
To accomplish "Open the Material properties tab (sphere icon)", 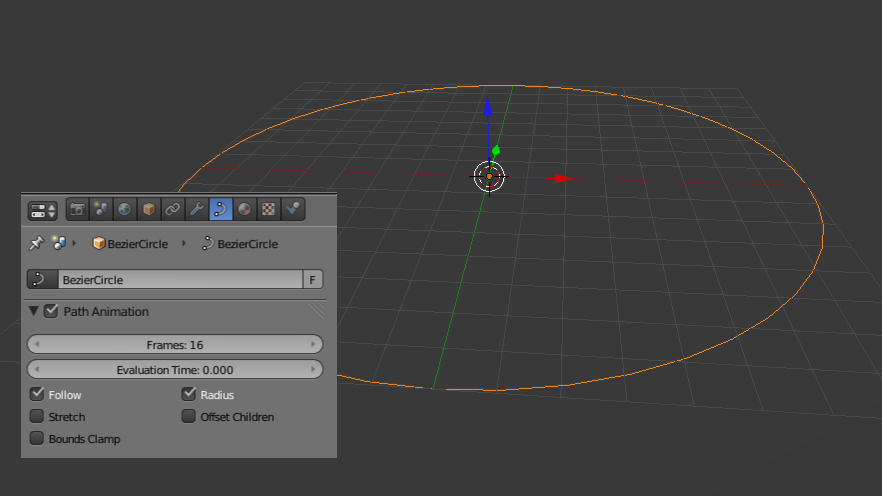I will click(245, 209).
